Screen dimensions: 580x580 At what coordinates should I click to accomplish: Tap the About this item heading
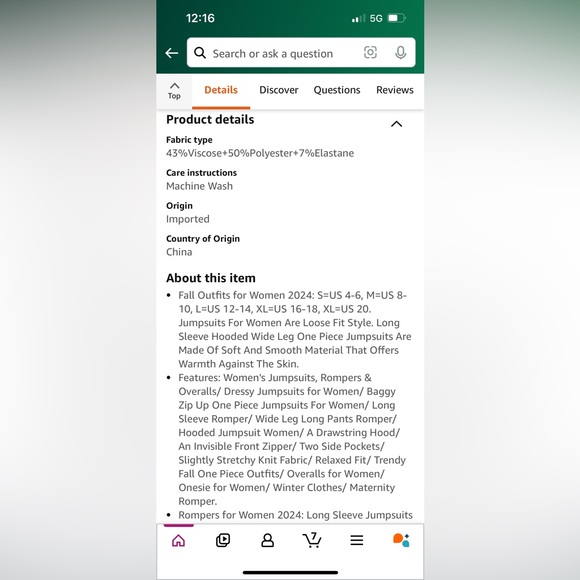pyautogui.click(x=211, y=278)
